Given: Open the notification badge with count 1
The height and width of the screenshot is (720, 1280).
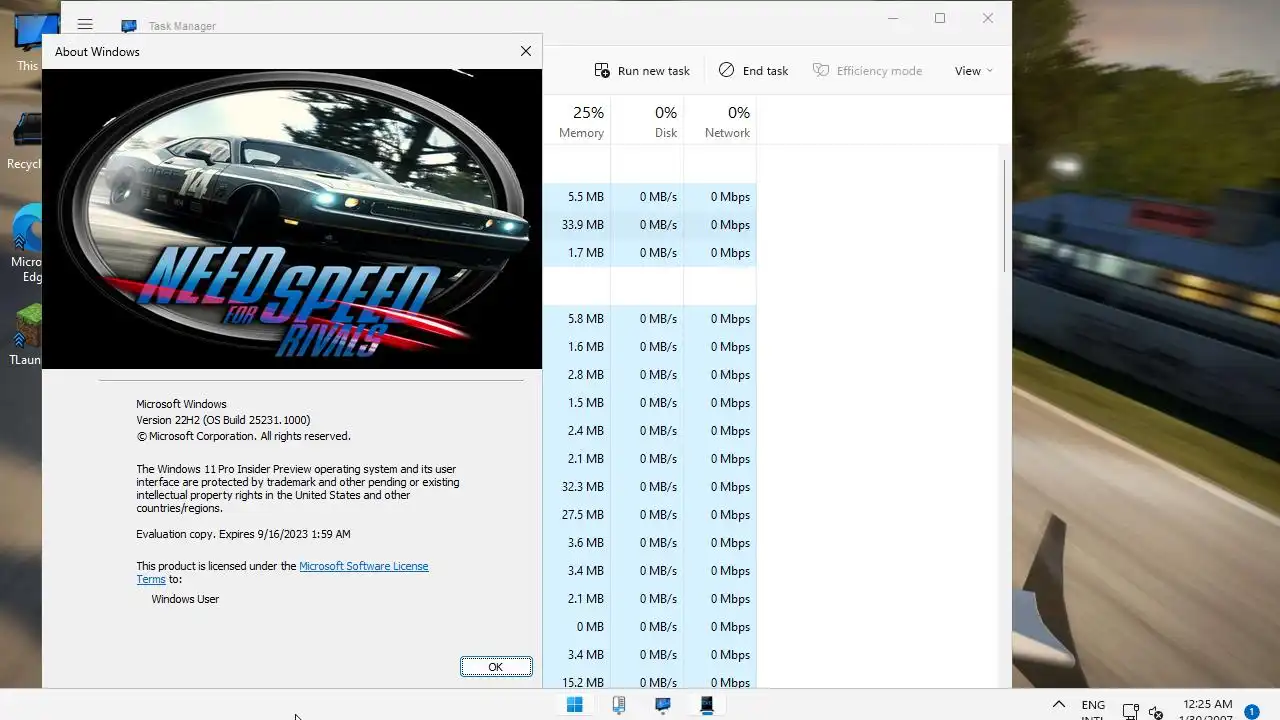Looking at the screenshot, I should click(1252, 712).
